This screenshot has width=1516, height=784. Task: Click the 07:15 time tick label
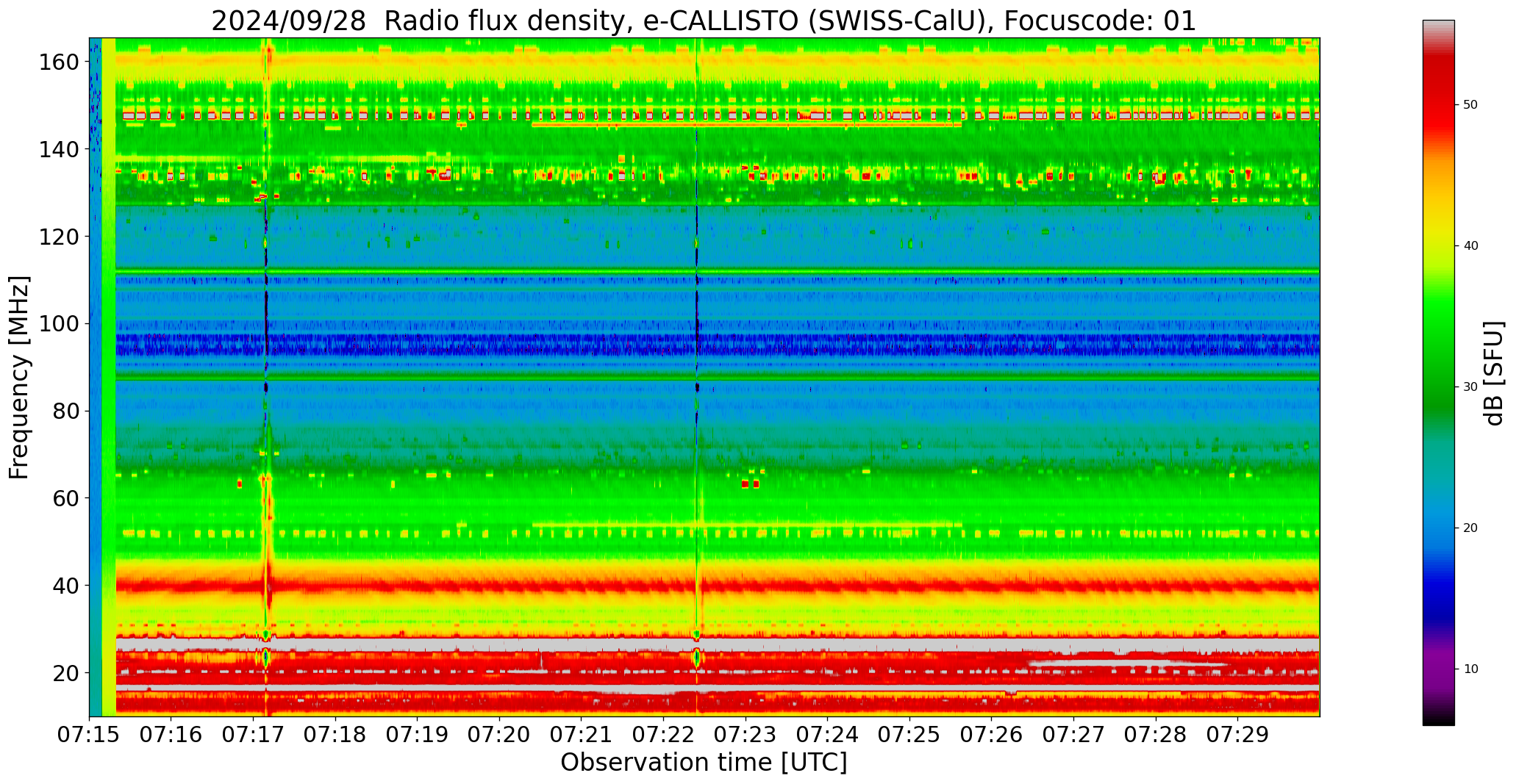coord(90,734)
